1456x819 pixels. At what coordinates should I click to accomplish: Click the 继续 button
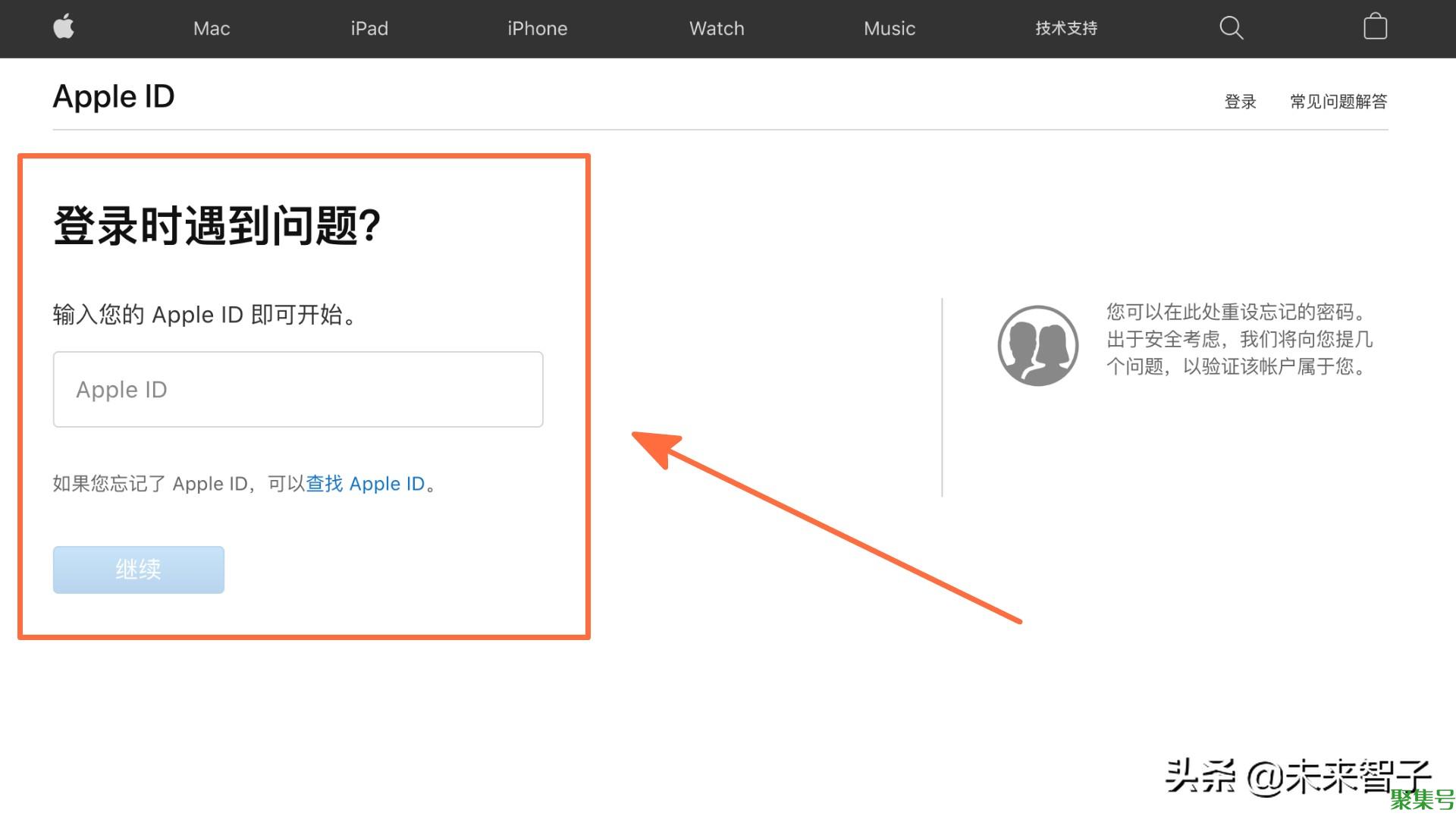point(139,570)
